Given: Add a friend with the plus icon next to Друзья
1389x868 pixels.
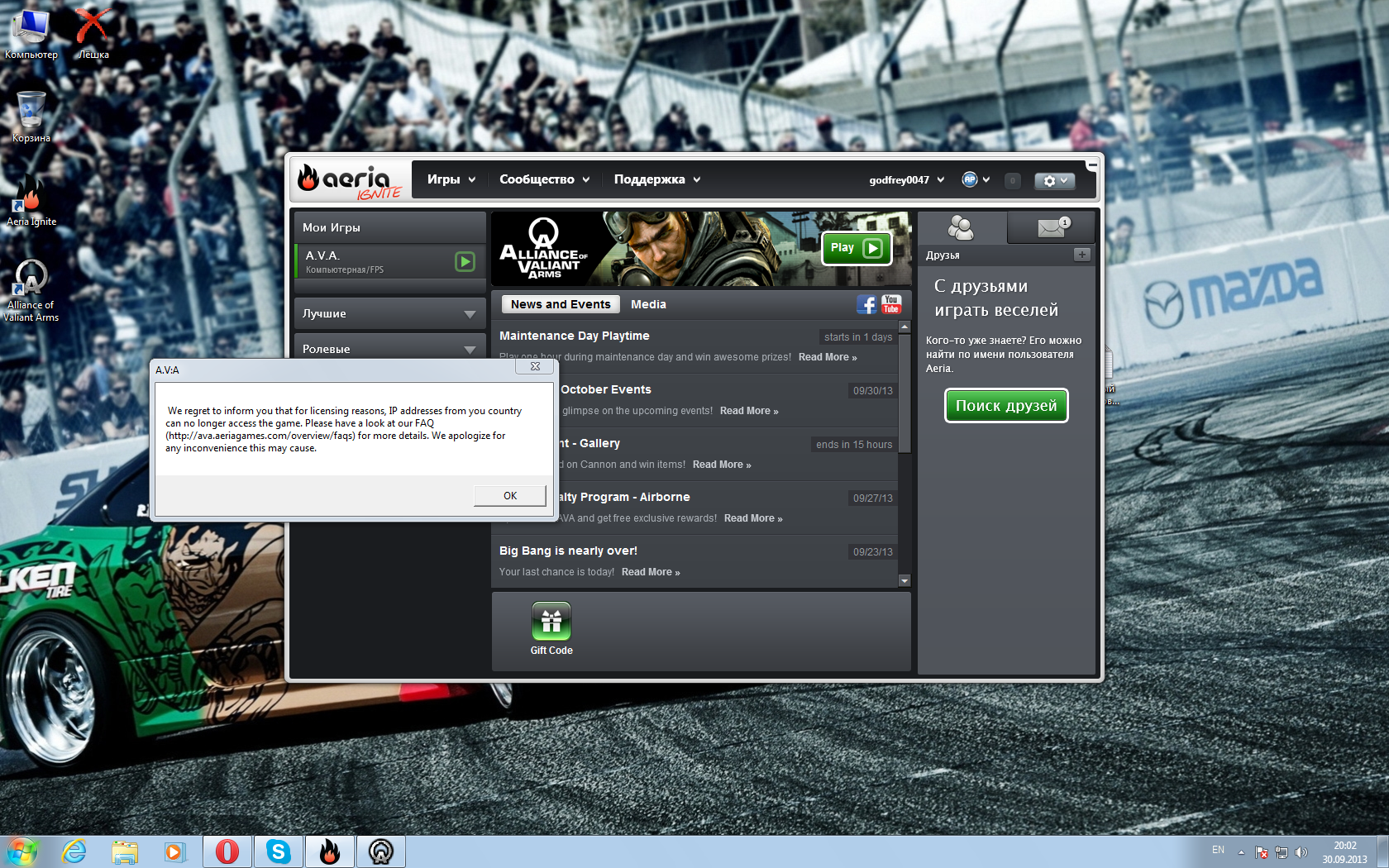Looking at the screenshot, I should [x=1081, y=255].
